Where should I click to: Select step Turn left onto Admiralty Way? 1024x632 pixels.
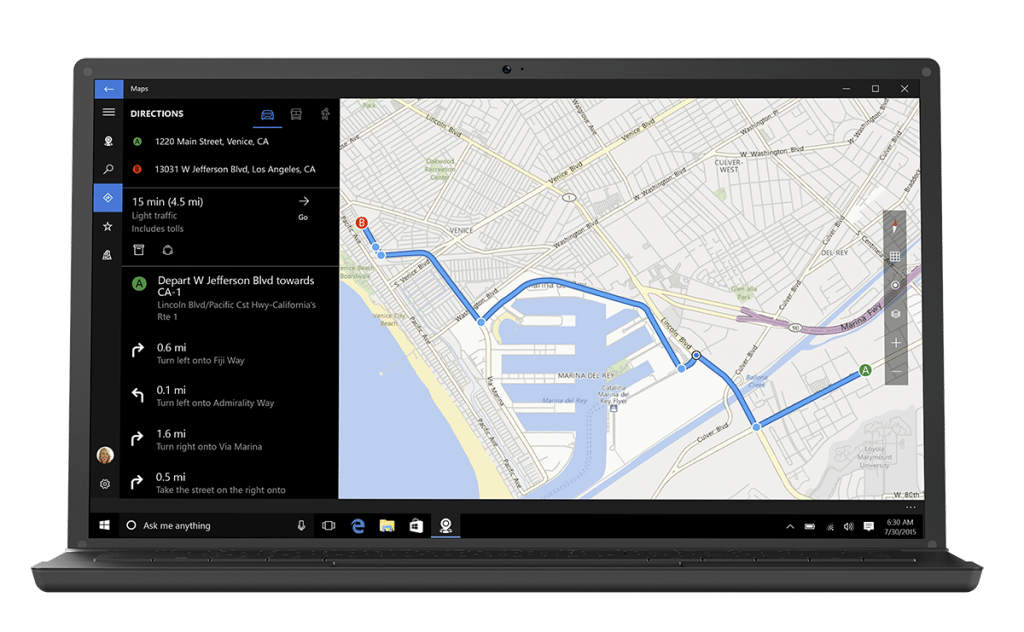[231, 396]
